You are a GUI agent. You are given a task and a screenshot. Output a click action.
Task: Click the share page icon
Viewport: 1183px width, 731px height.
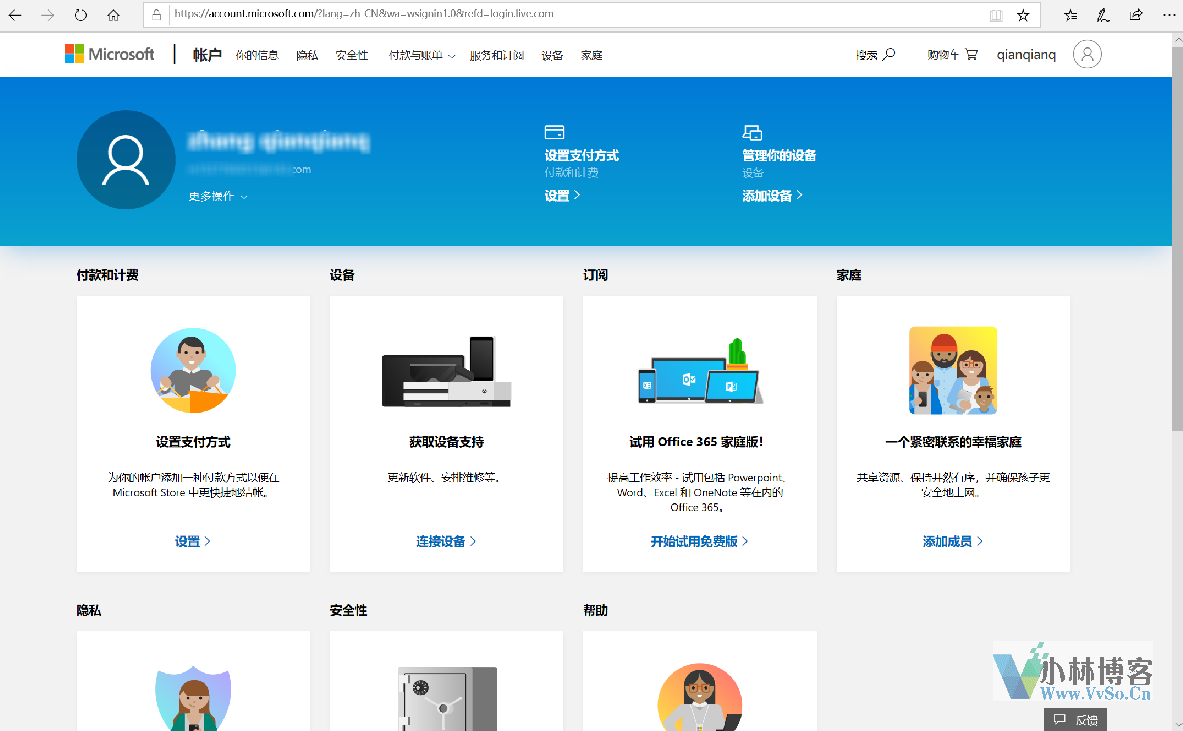[x=1136, y=15]
